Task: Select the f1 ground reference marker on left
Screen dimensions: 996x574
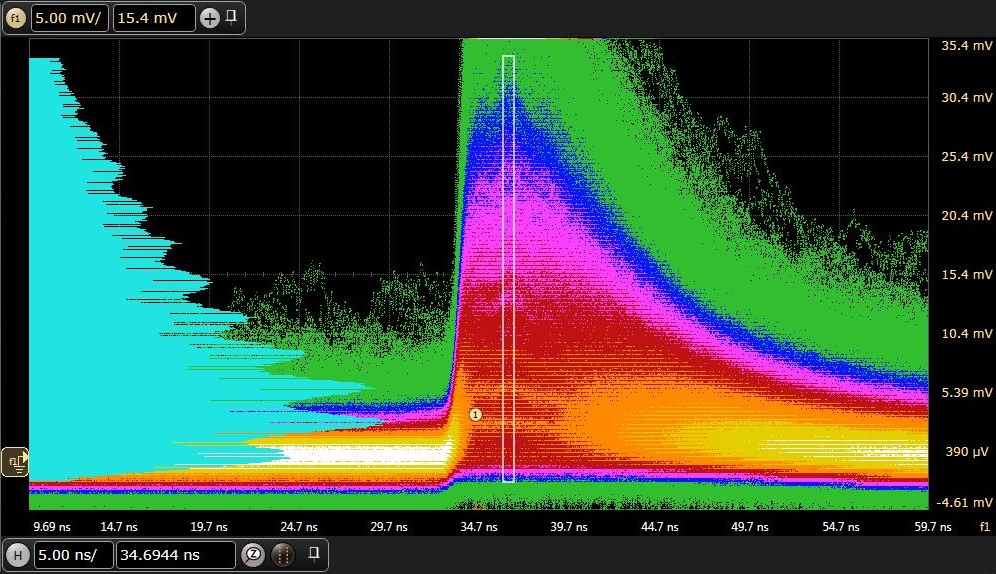Action: 16,461
